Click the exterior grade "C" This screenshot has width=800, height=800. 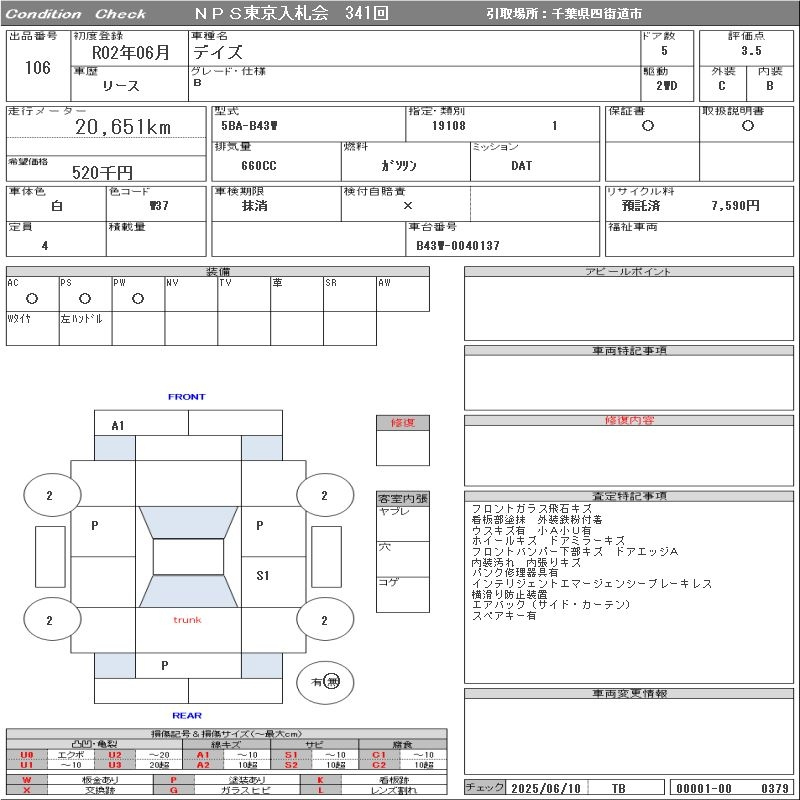coord(722,86)
